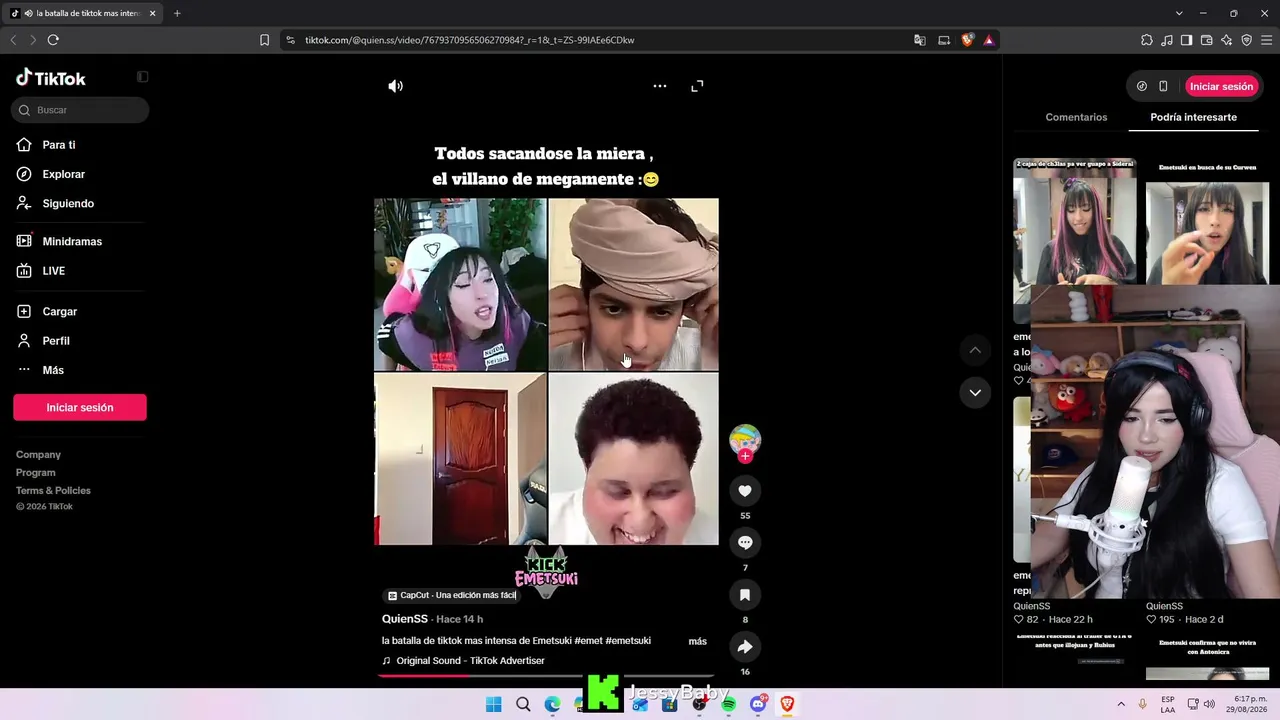1280x720 pixels.
Task: Expand the Company footer section
Action: tap(38, 455)
